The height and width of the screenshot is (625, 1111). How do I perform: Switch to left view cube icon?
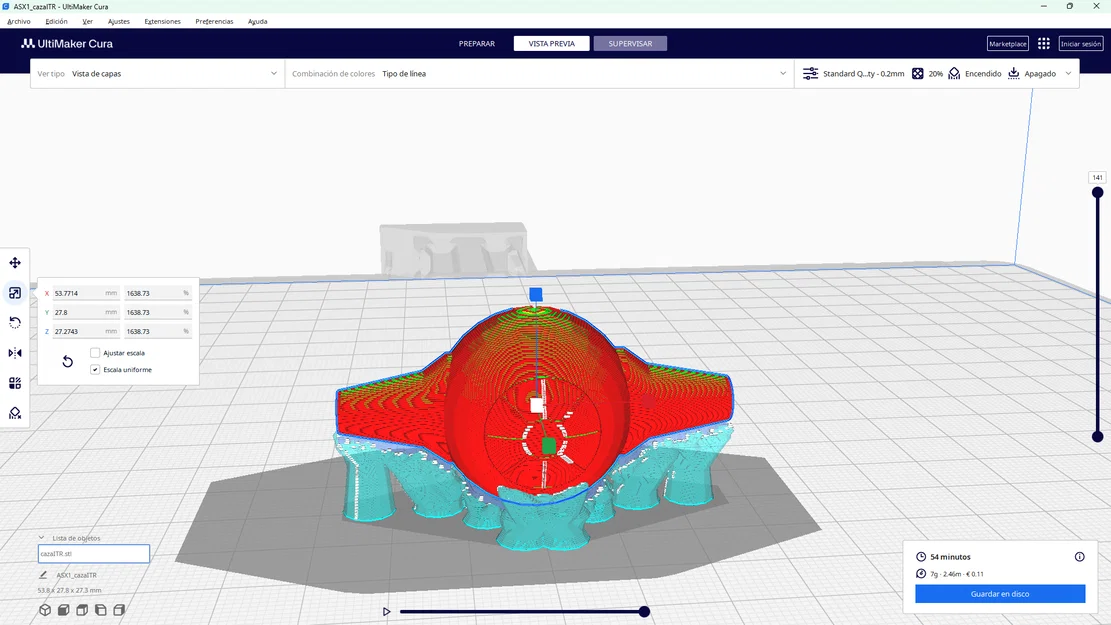click(101, 609)
